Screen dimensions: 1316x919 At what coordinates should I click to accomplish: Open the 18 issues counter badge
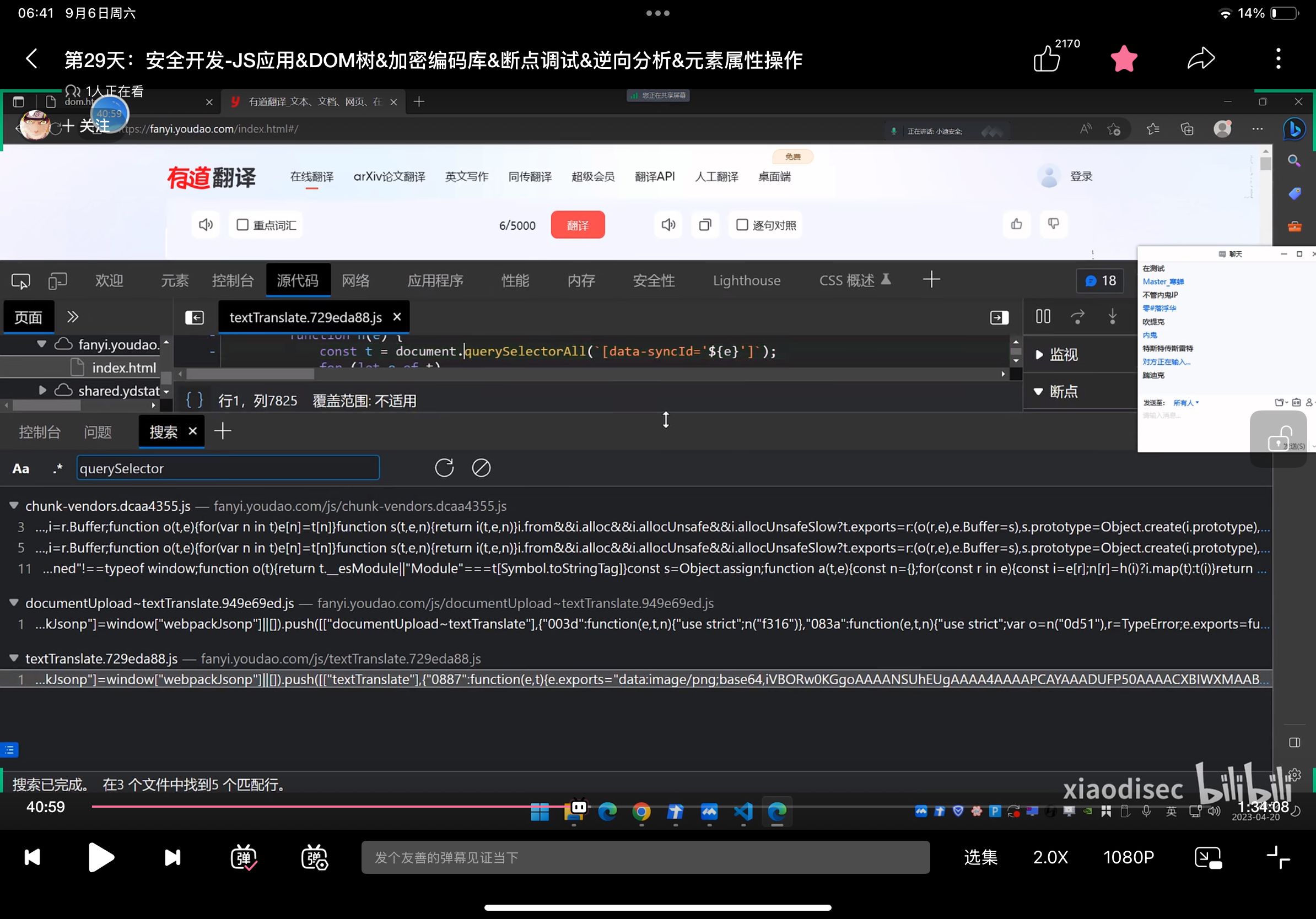point(1101,281)
